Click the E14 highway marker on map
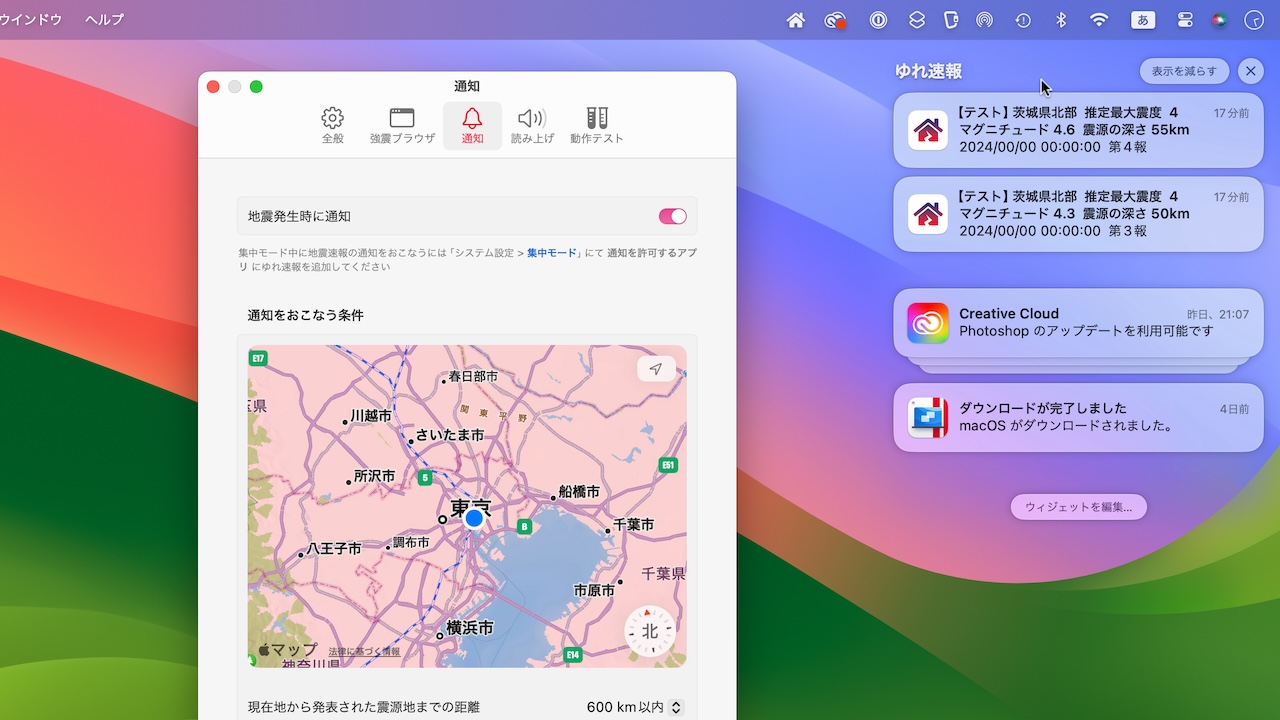 pyautogui.click(x=573, y=655)
